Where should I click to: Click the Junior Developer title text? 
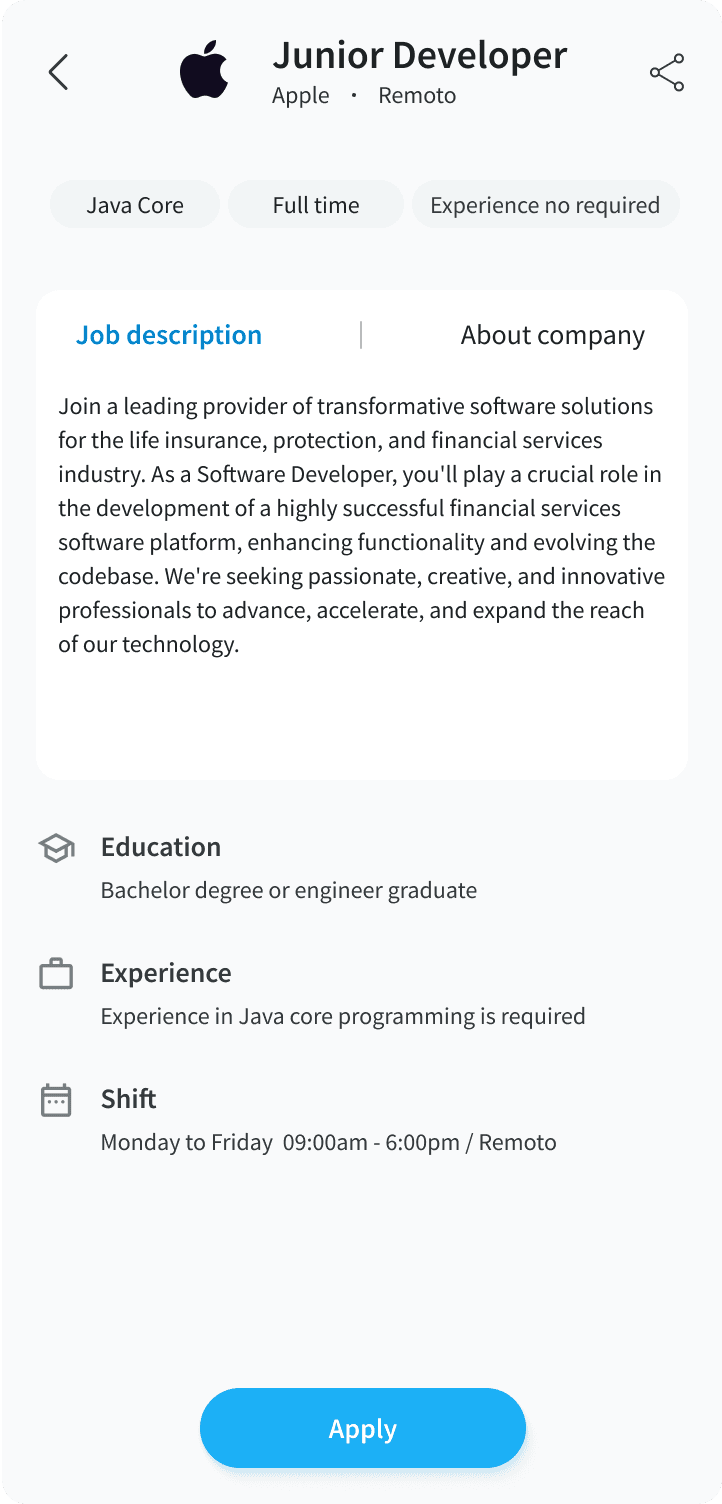click(419, 55)
